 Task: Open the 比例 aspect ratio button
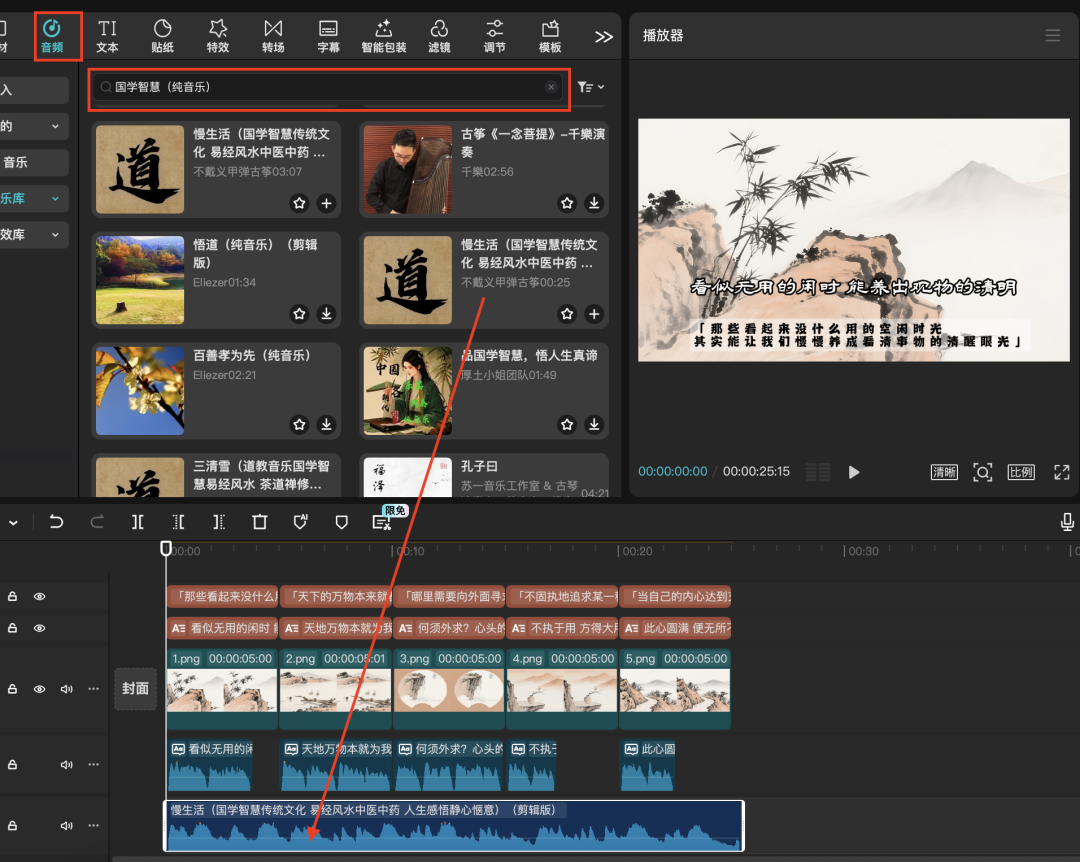(1021, 472)
